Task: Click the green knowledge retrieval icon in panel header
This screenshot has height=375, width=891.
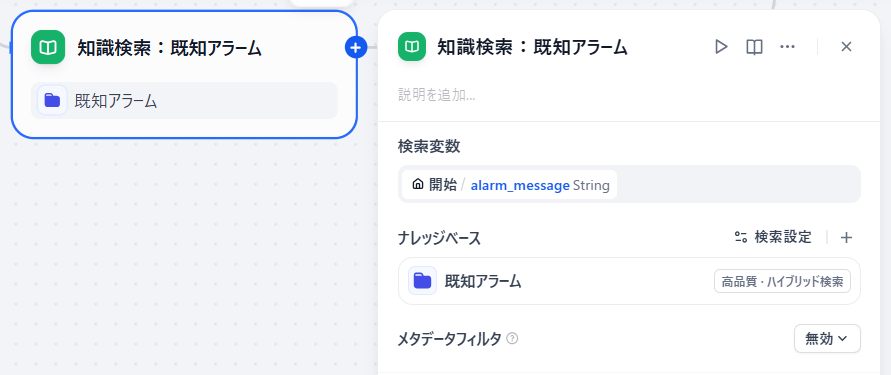Action: coord(413,47)
